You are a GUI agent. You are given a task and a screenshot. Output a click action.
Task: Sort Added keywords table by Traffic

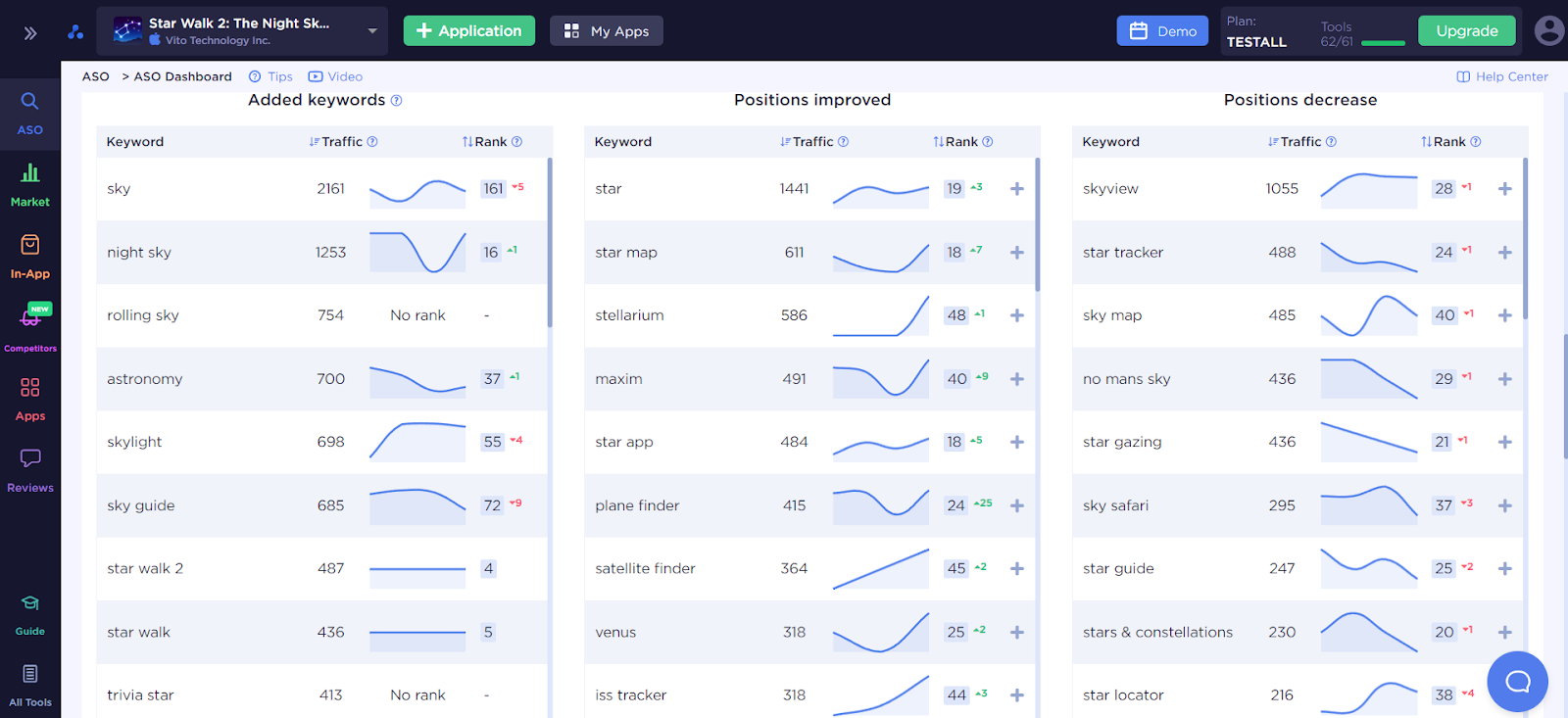point(336,142)
